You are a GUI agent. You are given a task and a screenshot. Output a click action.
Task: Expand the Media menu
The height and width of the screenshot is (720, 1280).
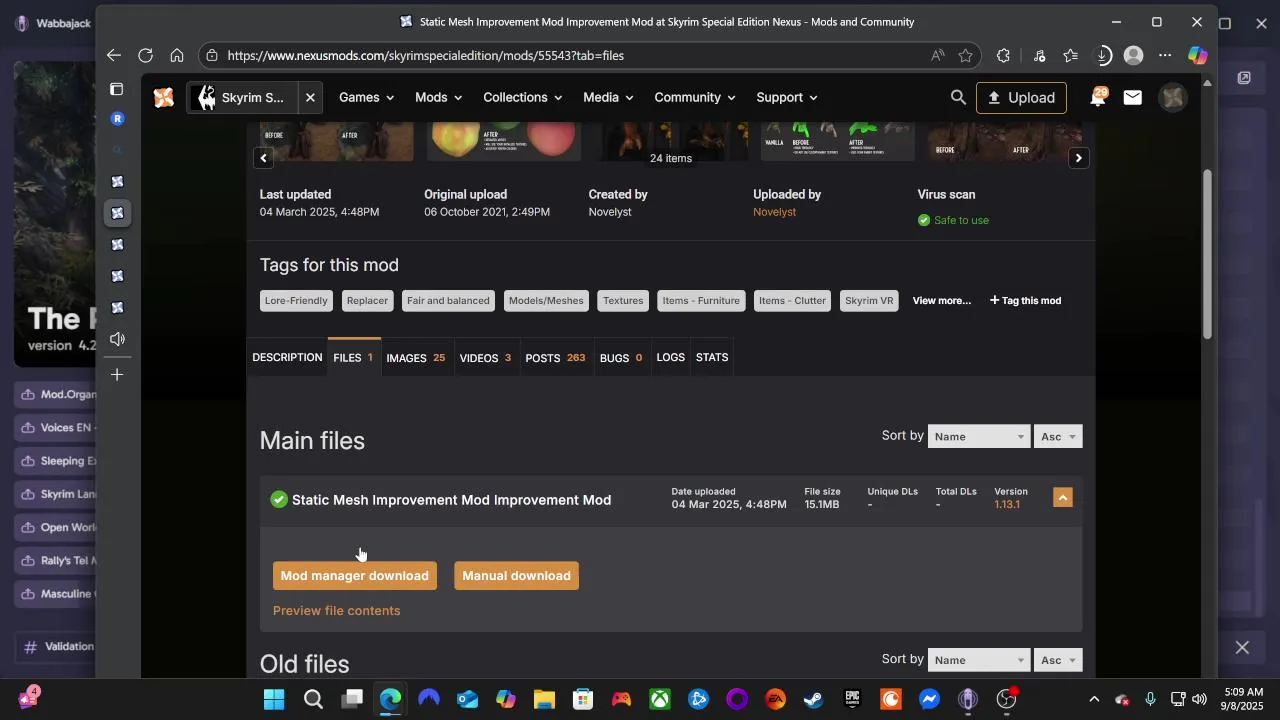(x=608, y=97)
